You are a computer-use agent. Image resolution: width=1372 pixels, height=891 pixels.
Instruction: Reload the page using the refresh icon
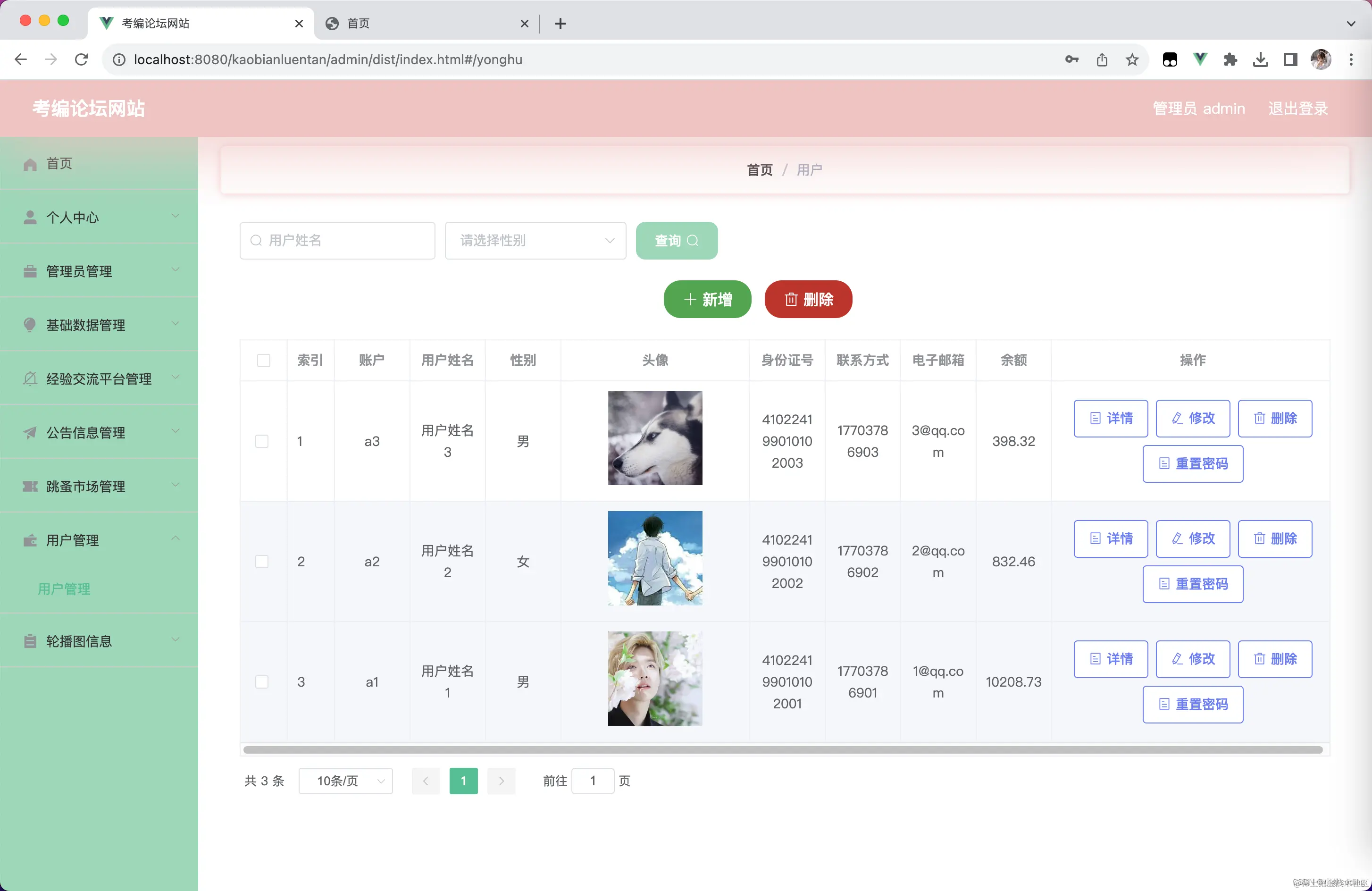(x=81, y=59)
